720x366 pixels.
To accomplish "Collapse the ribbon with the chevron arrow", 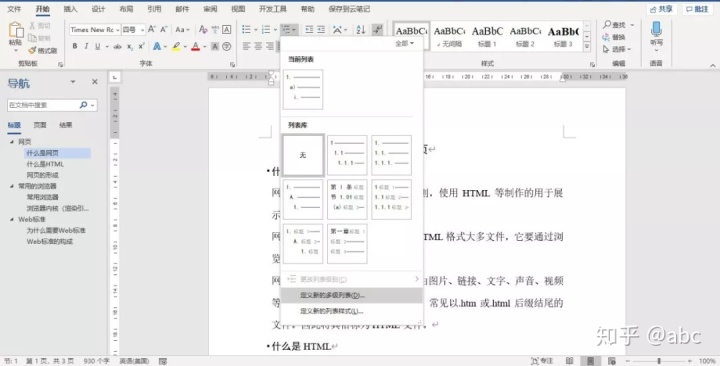I will click(x=713, y=66).
